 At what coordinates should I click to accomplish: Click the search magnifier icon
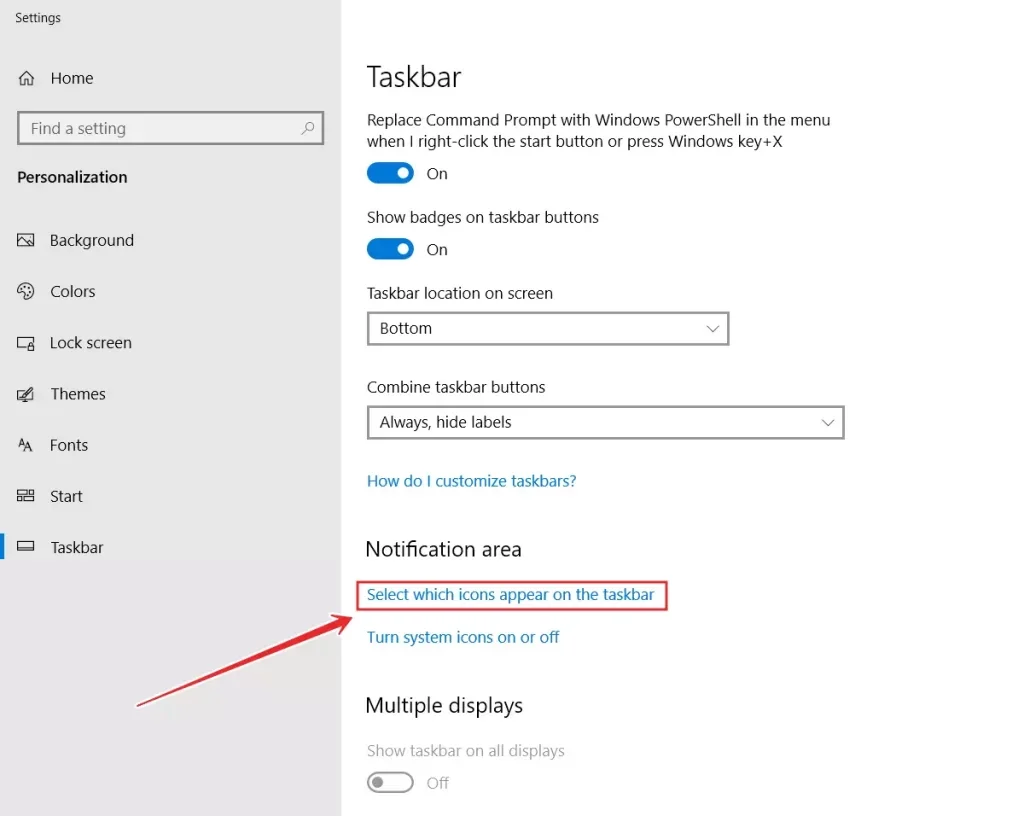tap(308, 128)
